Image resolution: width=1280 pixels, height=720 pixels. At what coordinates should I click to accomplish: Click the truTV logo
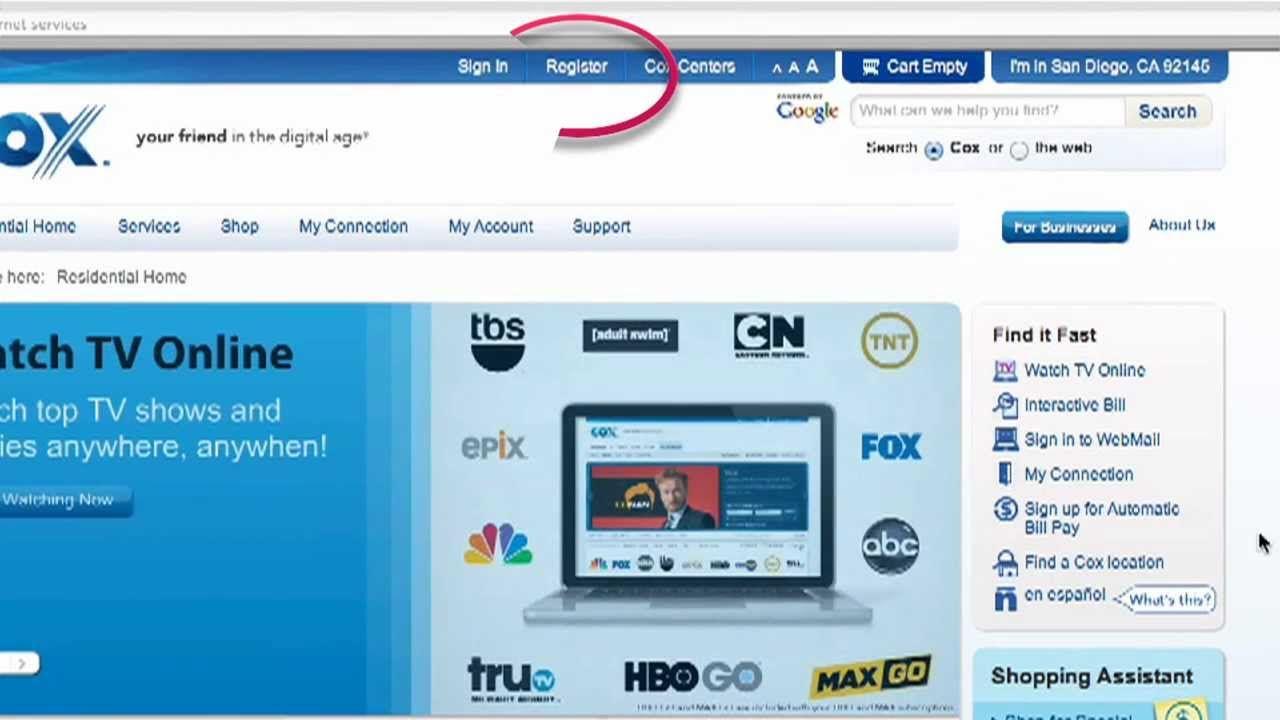[x=511, y=679]
